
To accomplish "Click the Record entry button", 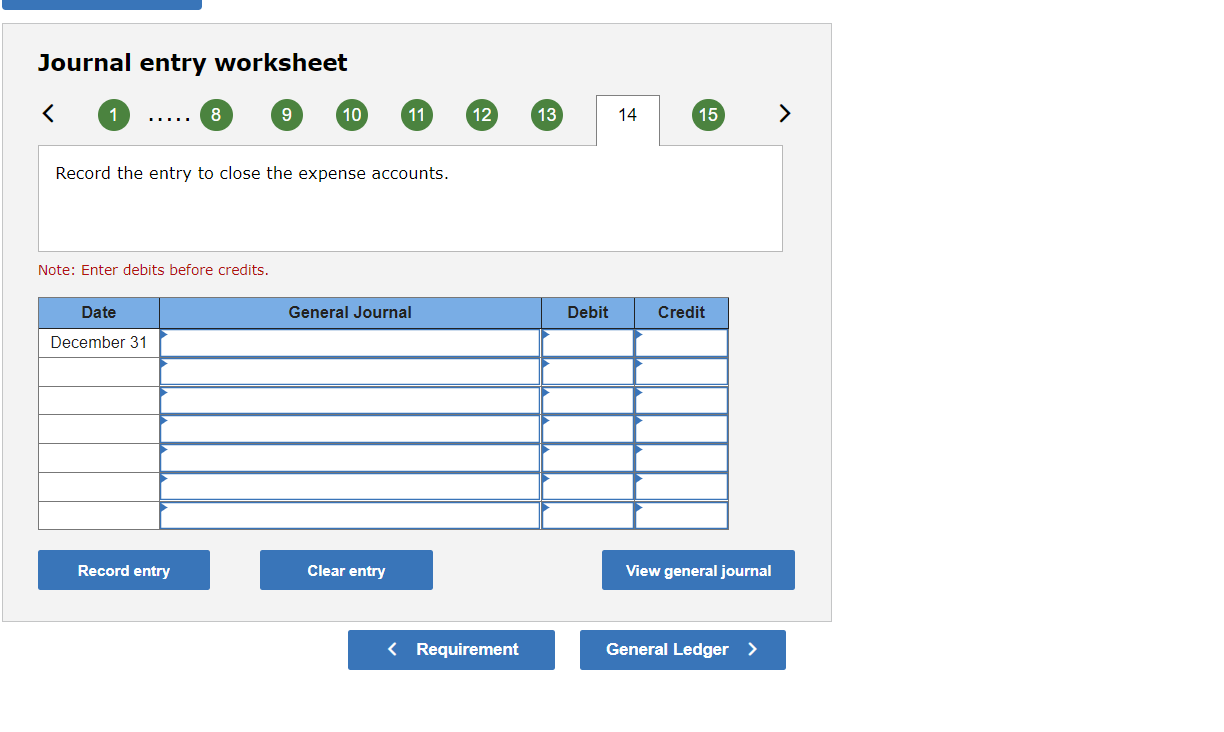I will (x=123, y=570).
